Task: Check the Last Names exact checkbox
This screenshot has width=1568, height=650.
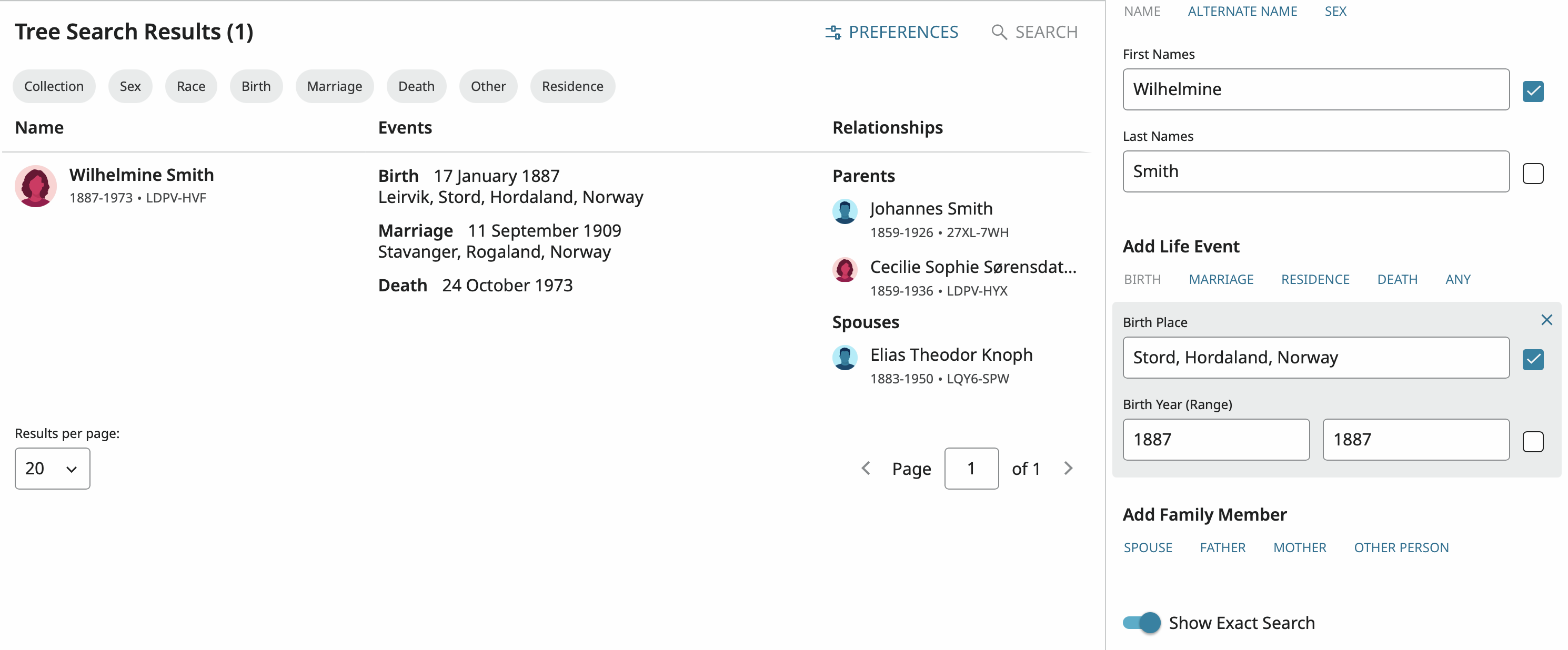Action: pyautogui.click(x=1533, y=174)
